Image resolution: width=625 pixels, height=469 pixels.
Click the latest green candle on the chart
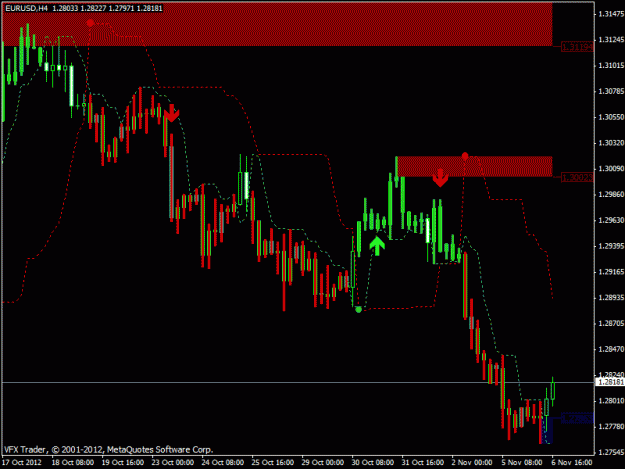(x=552, y=391)
